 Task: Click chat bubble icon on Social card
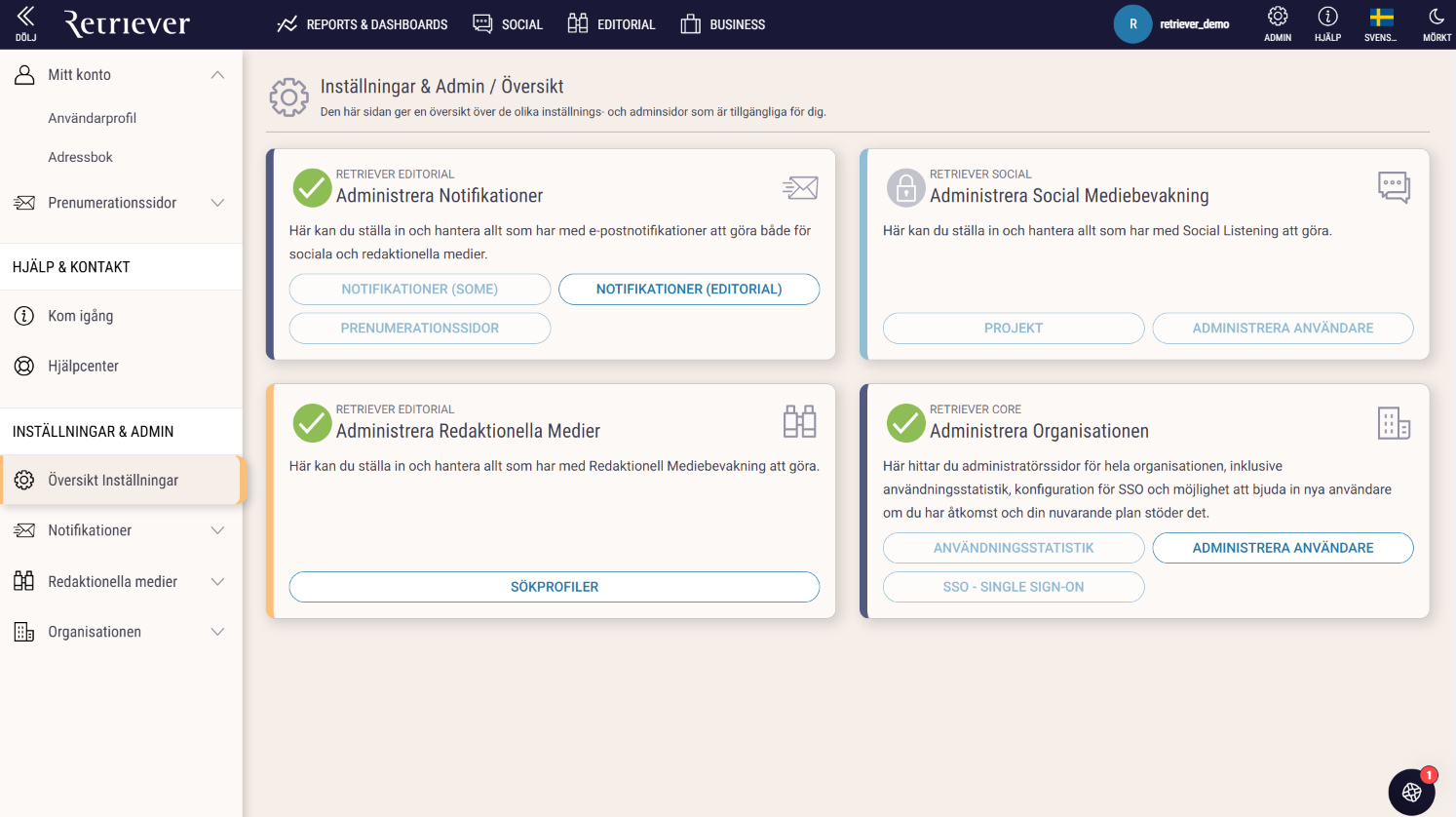tap(1394, 187)
